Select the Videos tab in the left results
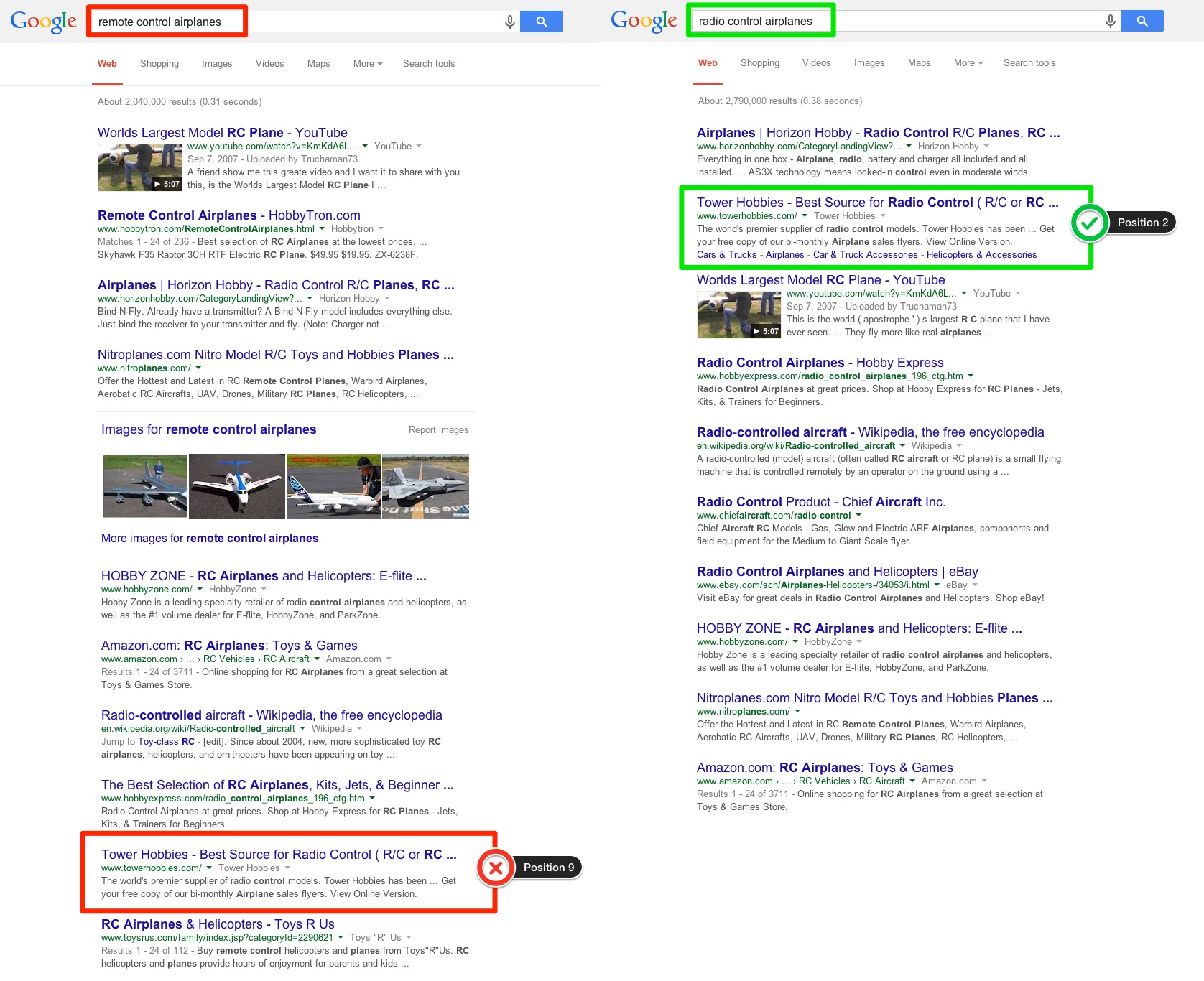The width and height of the screenshot is (1204, 981). (269, 63)
